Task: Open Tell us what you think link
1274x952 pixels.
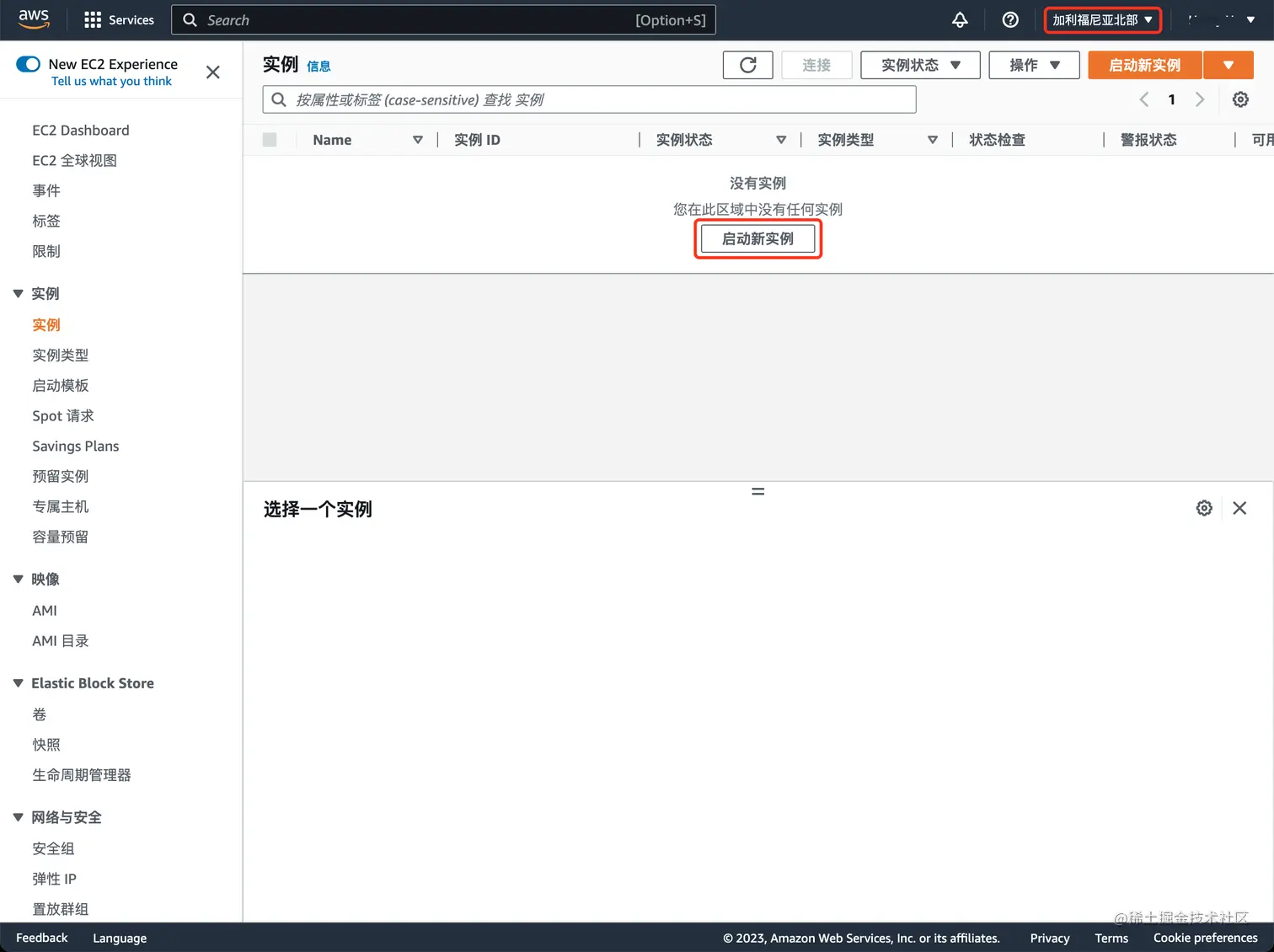Action: click(x=111, y=81)
